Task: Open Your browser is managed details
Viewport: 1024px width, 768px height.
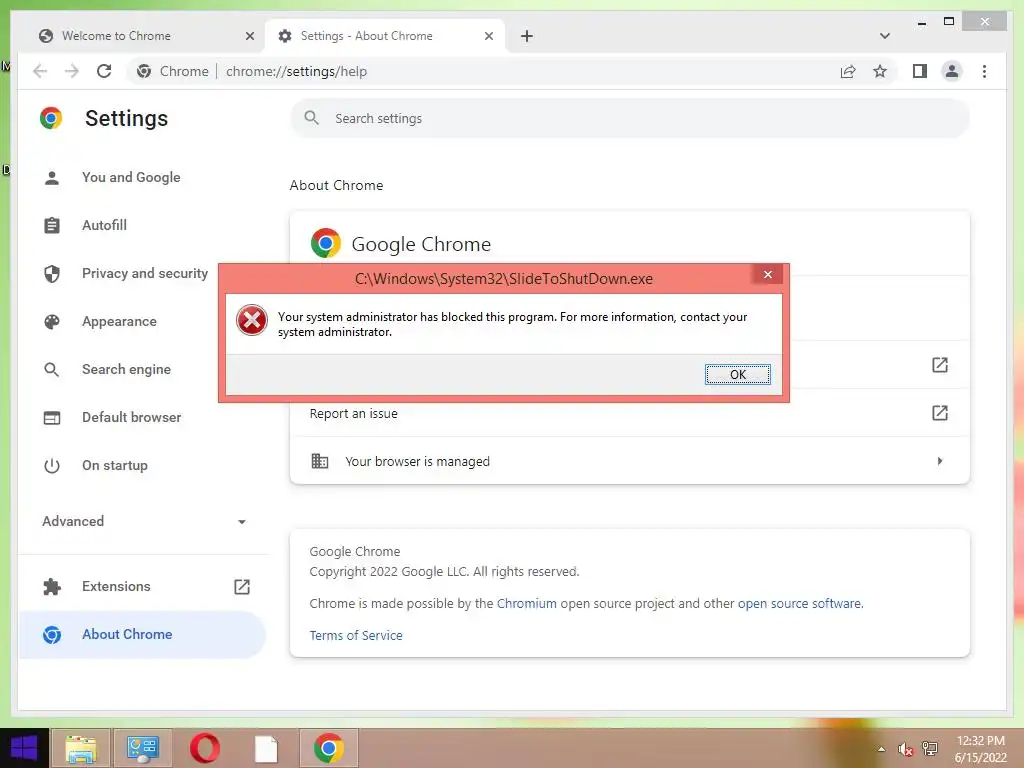Action: pos(630,461)
